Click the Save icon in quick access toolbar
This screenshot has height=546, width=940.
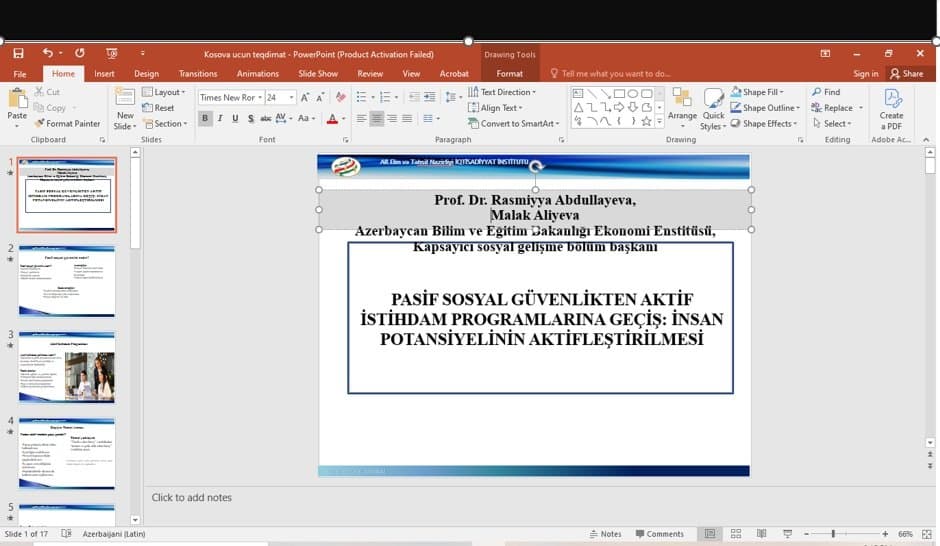(x=19, y=53)
